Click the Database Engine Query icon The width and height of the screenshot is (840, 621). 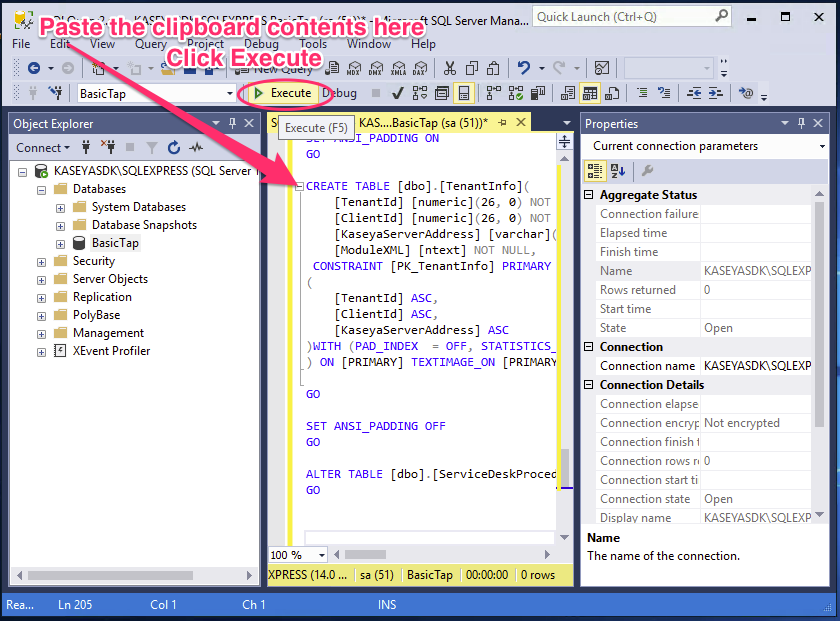[332, 68]
